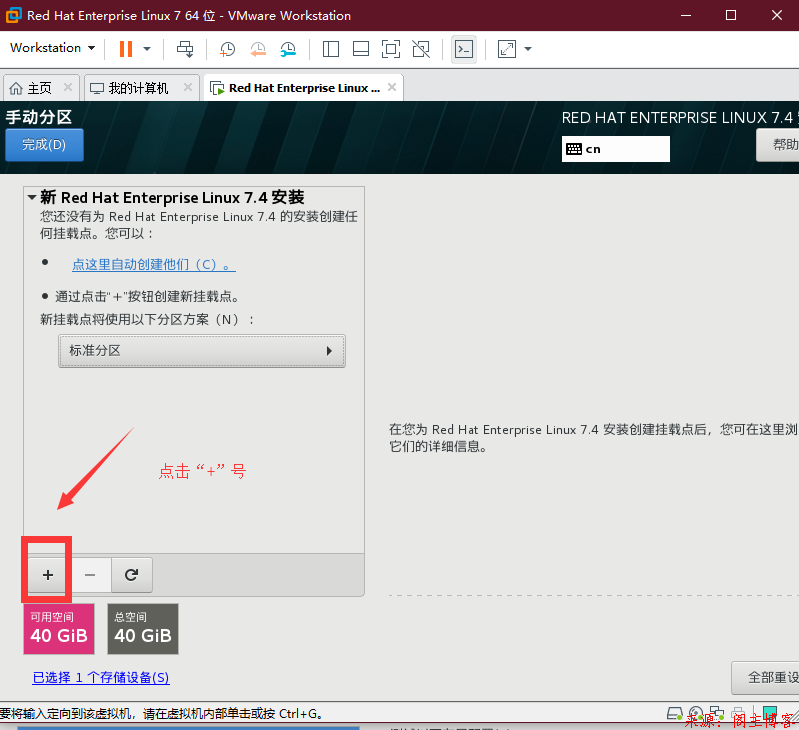Click the 总空间 40 GiB box
This screenshot has height=730, width=799.
(143, 629)
